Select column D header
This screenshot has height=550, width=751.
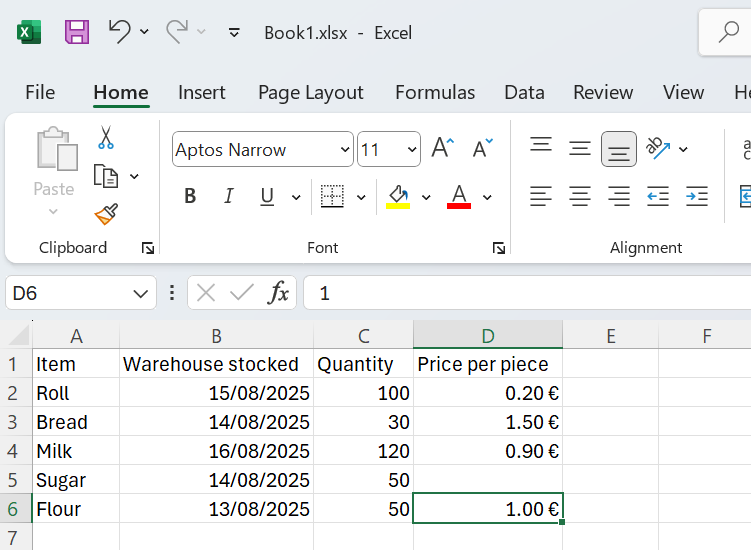488,335
